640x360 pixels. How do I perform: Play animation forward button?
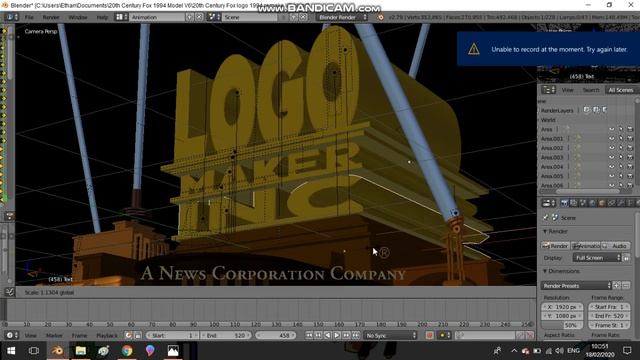tap(337, 336)
